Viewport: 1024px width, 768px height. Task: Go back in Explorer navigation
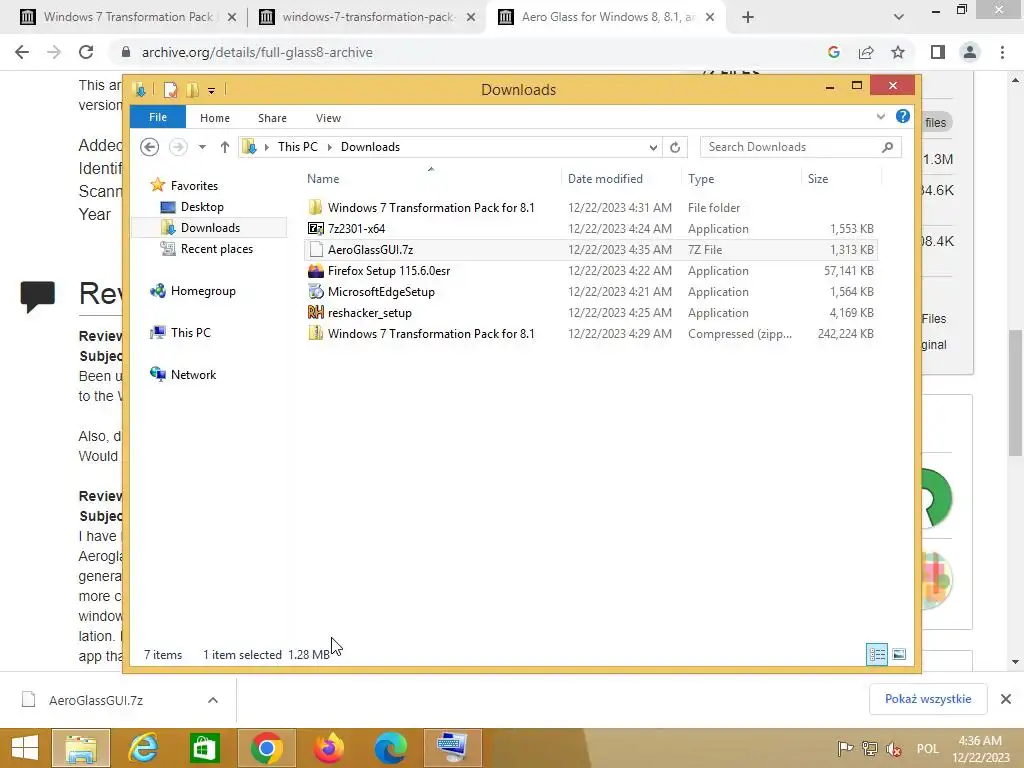coord(150,147)
